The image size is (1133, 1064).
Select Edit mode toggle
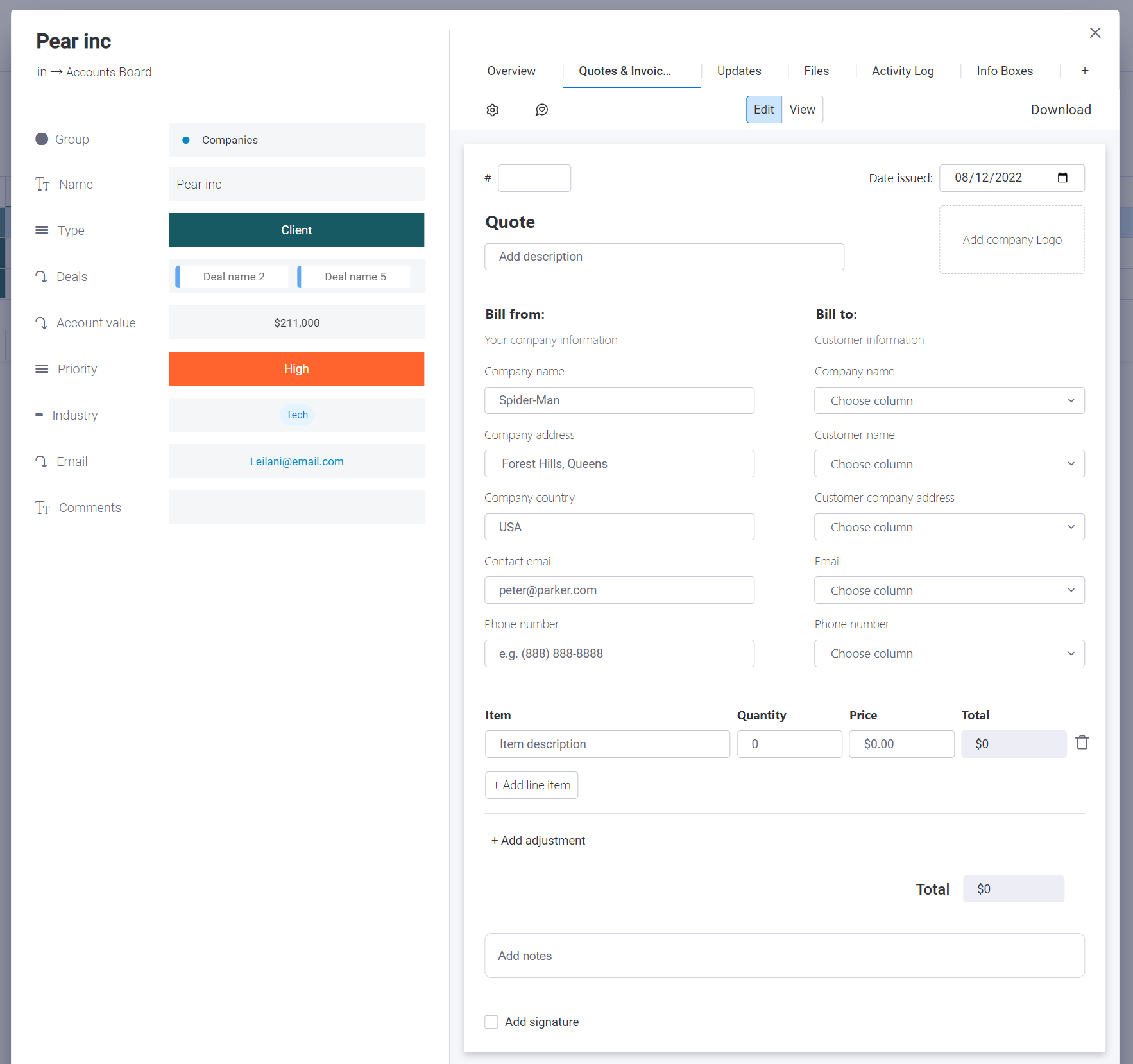(763, 110)
